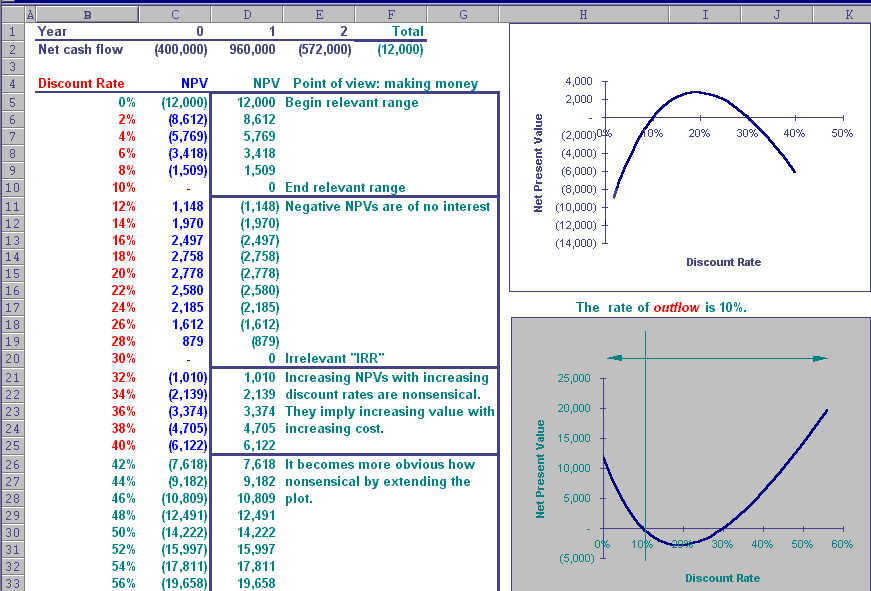Click the 'Net cash flow' label cell
871x591 pixels.
80,48
